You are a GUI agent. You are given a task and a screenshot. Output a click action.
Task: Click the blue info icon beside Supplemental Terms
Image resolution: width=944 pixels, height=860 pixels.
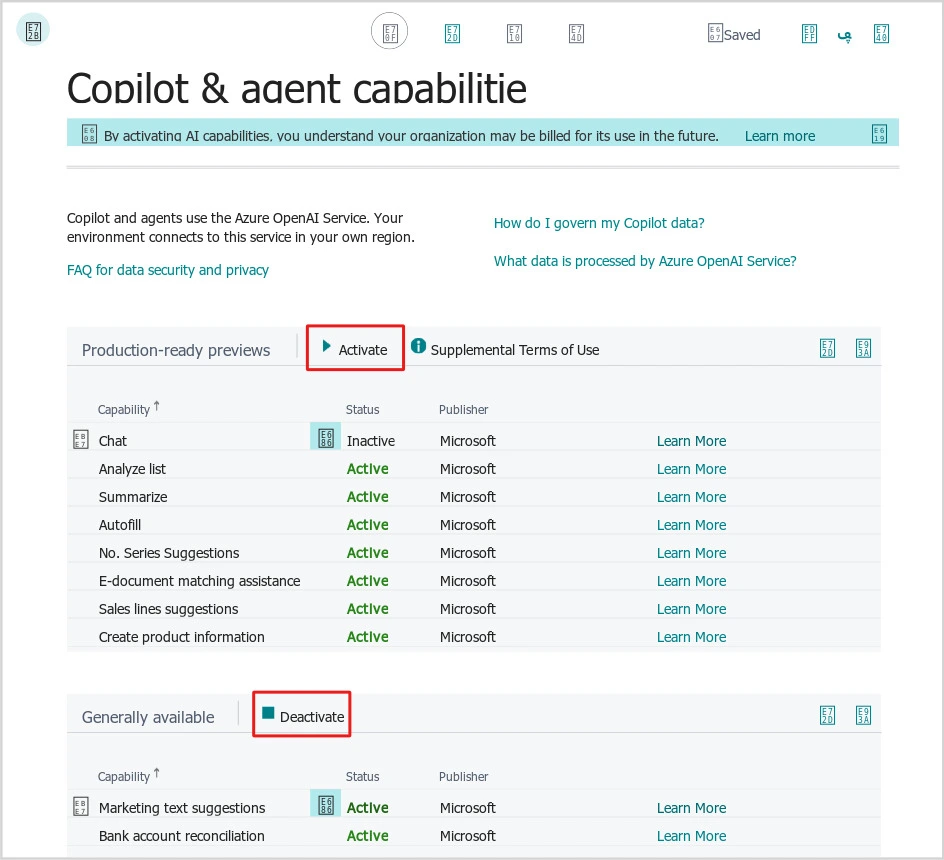418,346
